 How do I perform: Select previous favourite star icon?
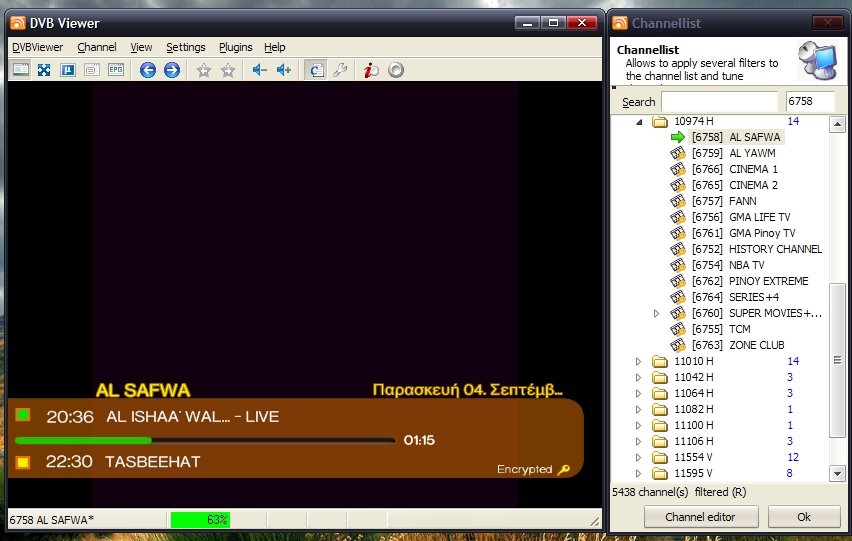point(204,70)
